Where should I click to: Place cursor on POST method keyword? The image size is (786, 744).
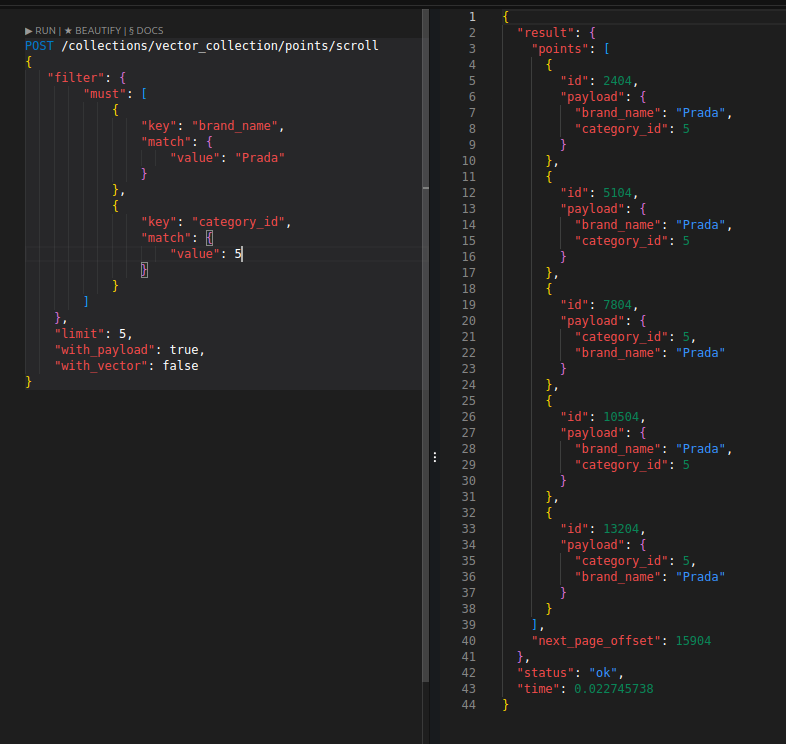tap(40, 46)
